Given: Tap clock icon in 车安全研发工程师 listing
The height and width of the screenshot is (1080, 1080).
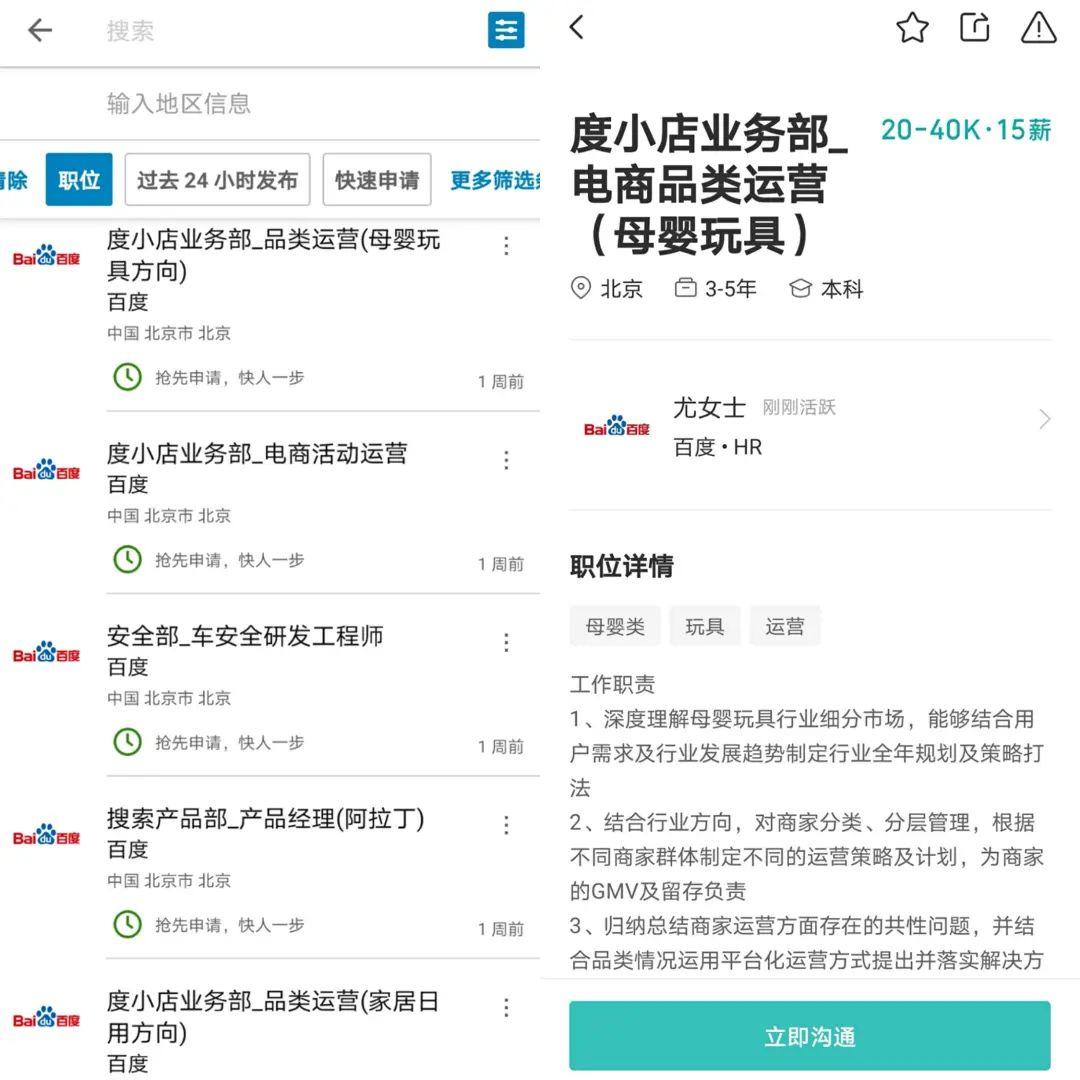Looking at the screenshot, I should coord(127,742).
